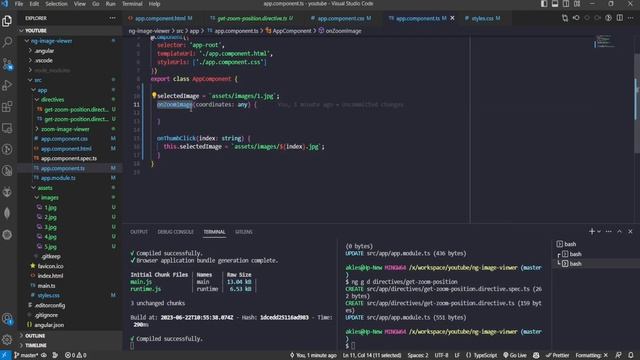The width and height of the screenshot is (640, 360).
Task: Open Source Control view in activity bar
Action: click(7, 64)
